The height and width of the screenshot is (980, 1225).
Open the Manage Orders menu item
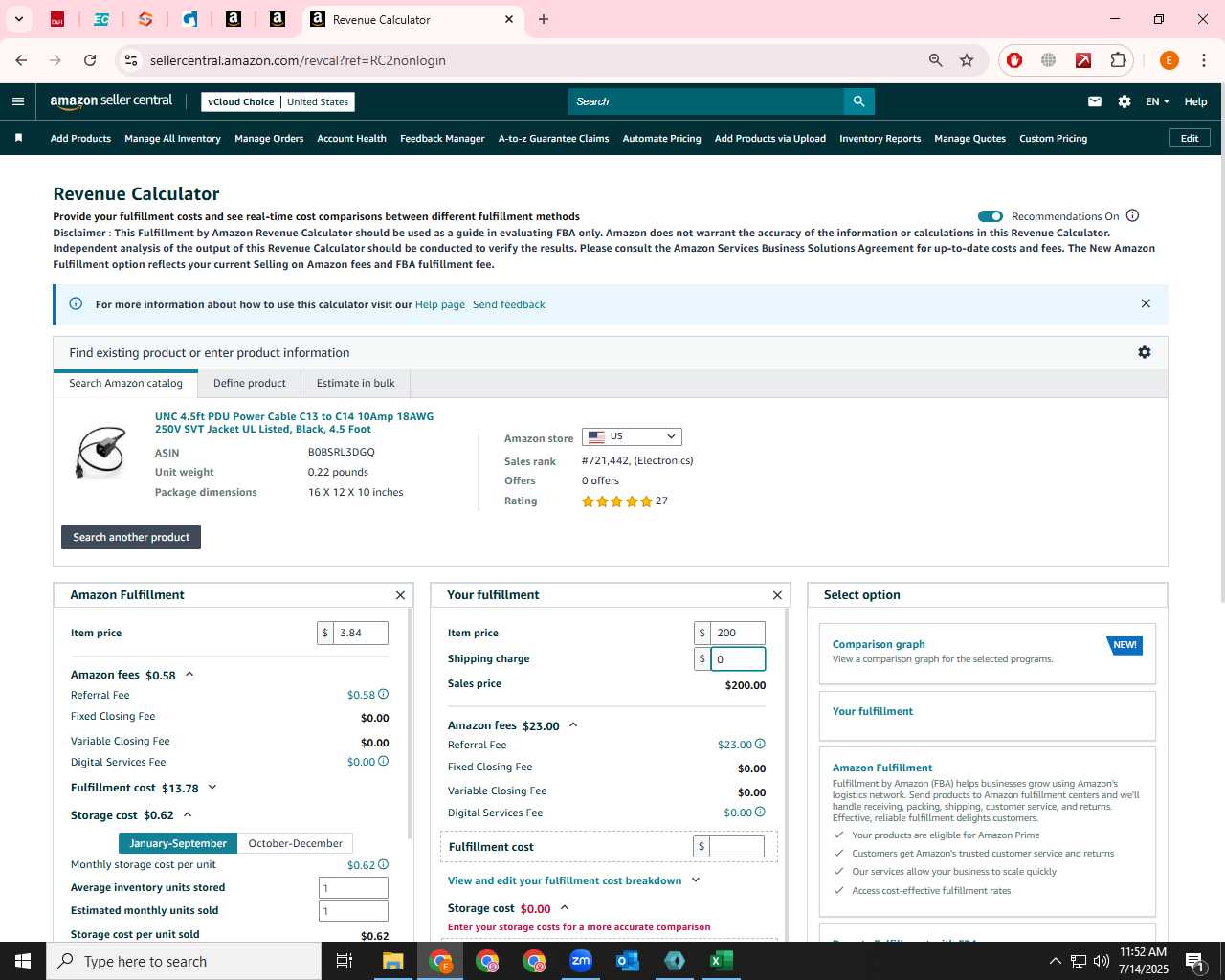click(x=269, y=138)
